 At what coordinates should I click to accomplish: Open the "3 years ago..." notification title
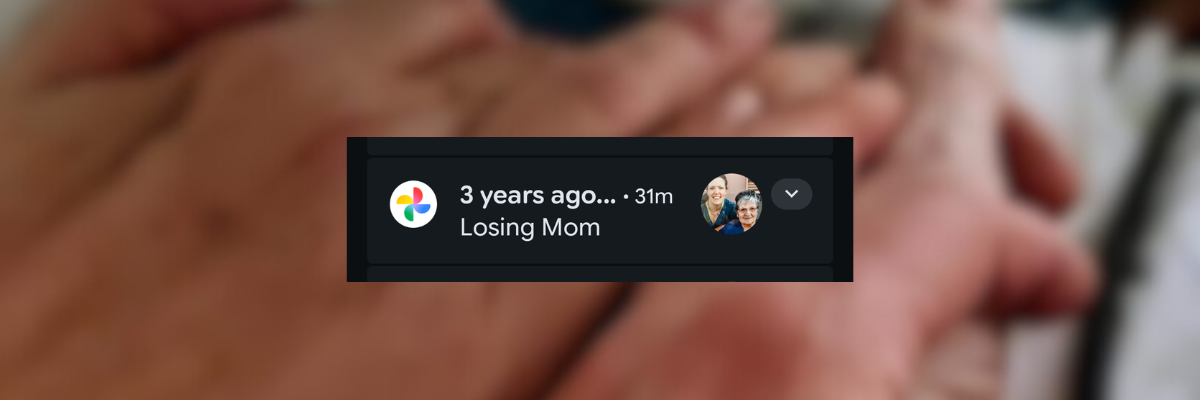click(537, 194)
